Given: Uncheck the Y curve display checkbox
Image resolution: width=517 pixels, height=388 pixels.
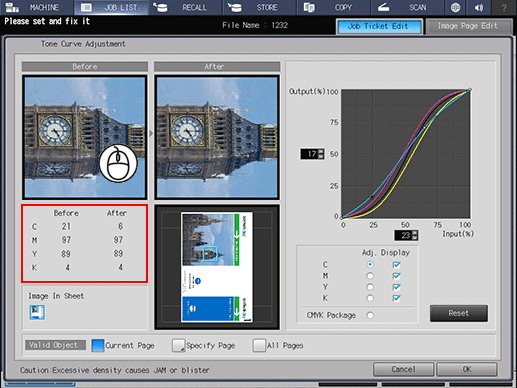Looking at the screenshot, I should (x=396, y=287).
